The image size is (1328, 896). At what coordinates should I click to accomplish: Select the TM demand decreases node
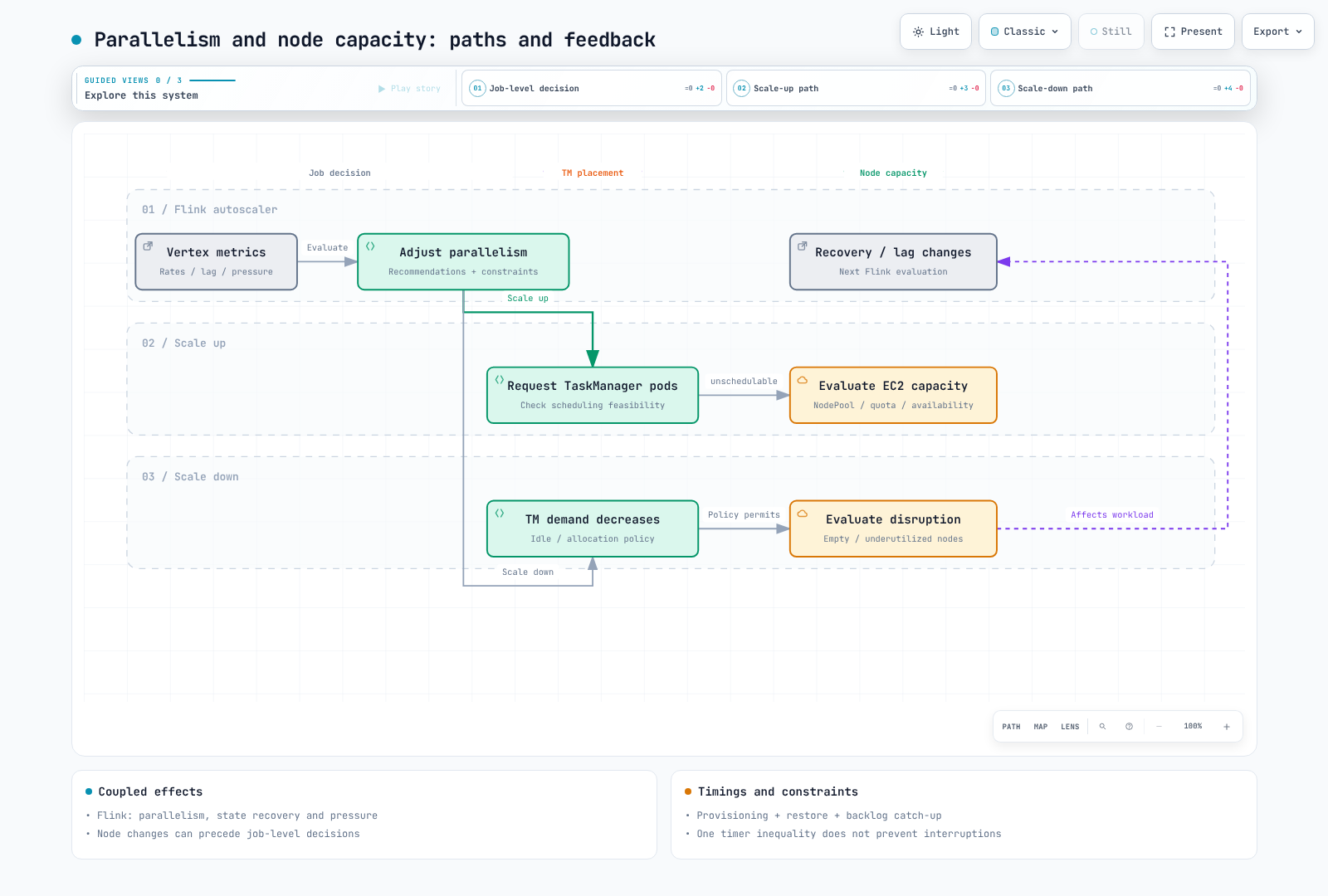593,528
